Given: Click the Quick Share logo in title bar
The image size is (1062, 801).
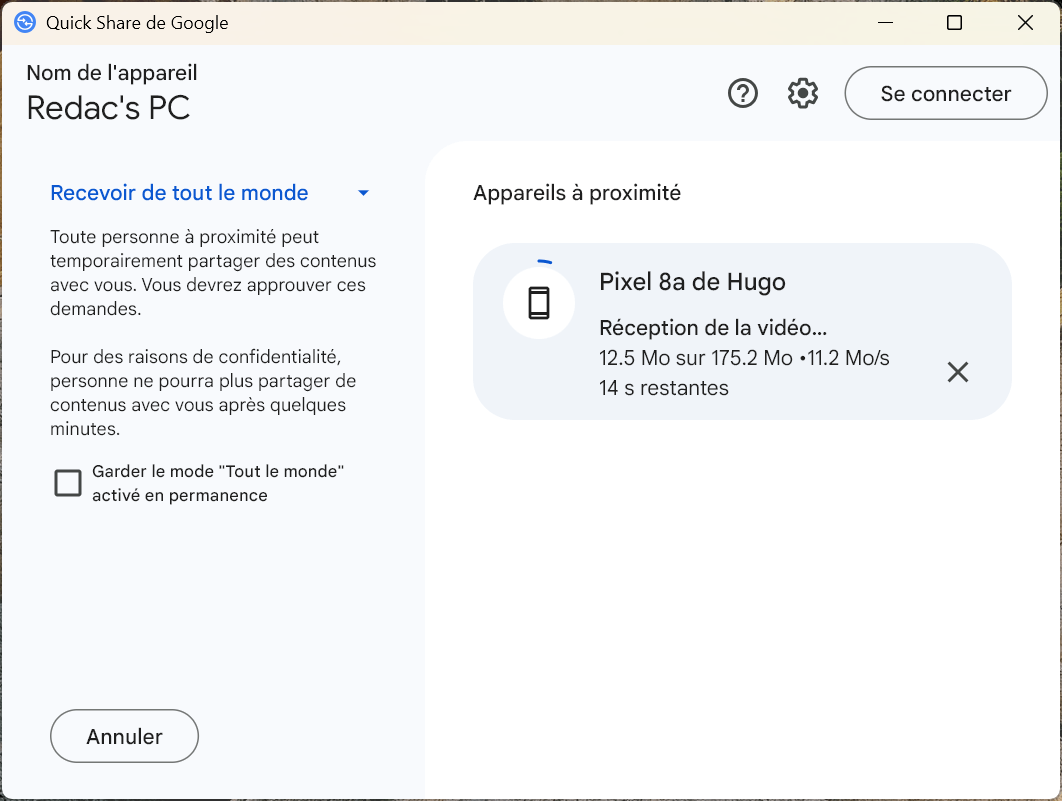Looking at the screenshot, I should pyautogui.click(x=25, y=22).
